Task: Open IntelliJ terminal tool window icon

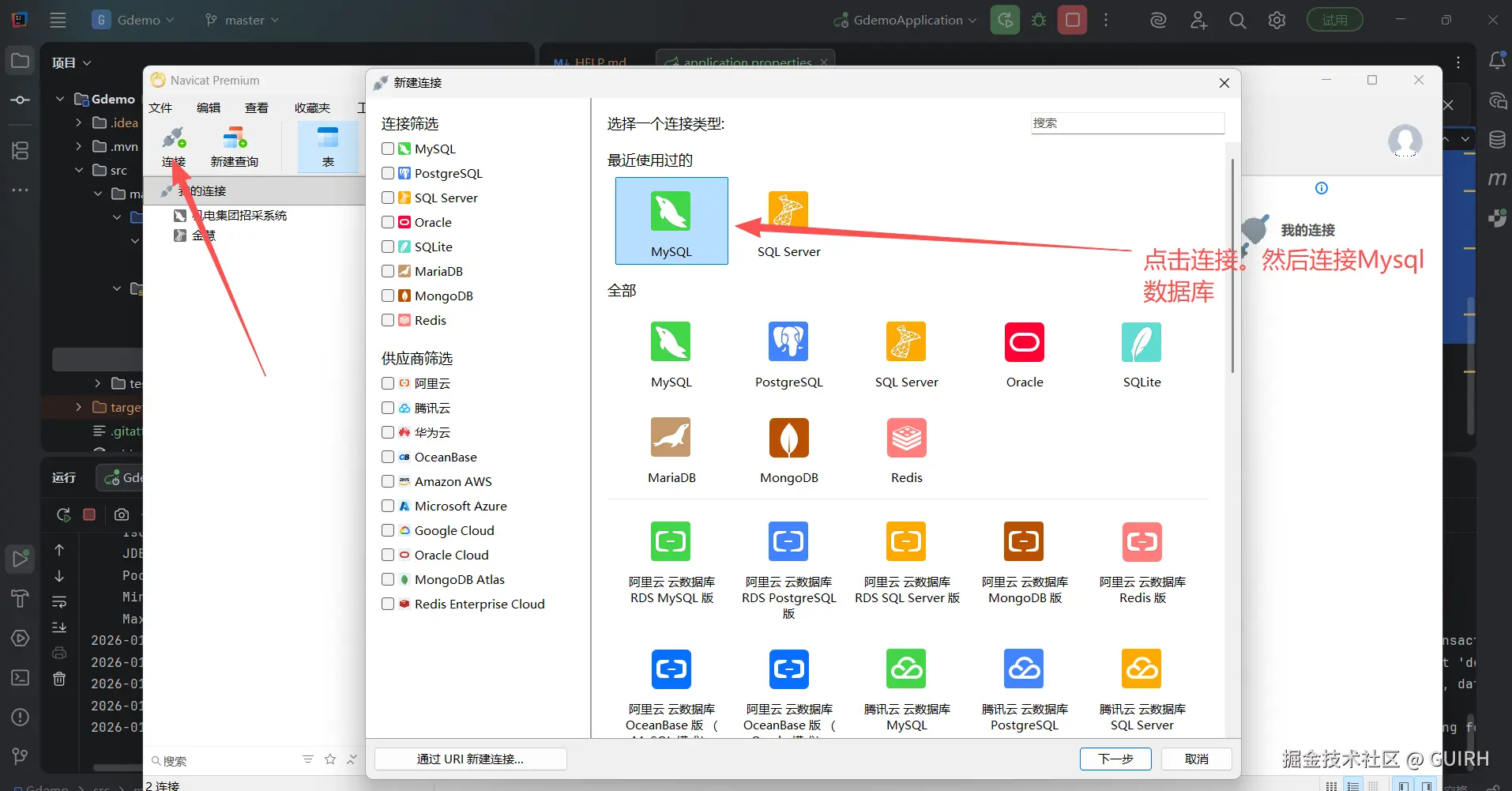Action: 21,678
